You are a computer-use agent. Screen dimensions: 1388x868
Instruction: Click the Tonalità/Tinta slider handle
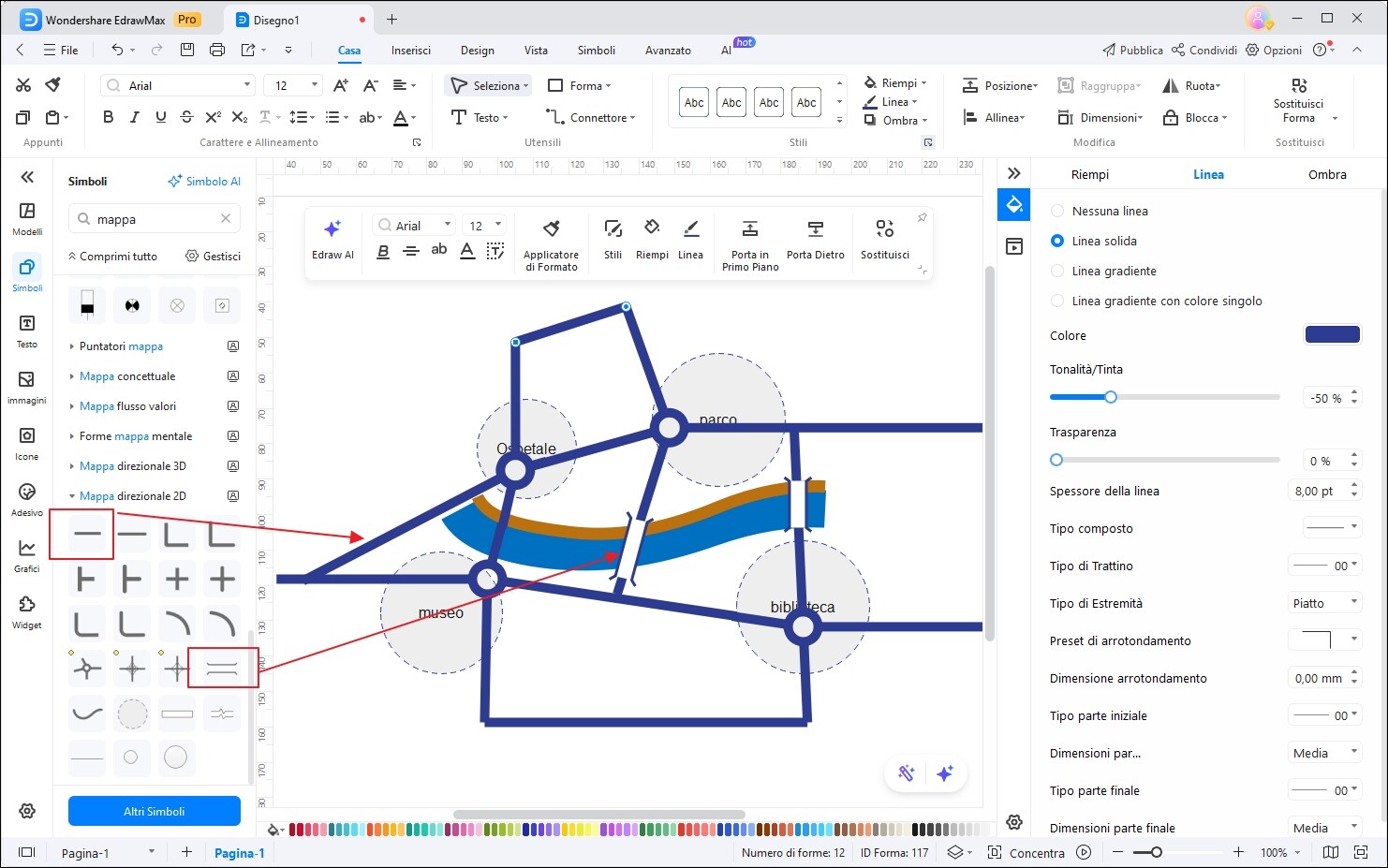point(1111,397)
